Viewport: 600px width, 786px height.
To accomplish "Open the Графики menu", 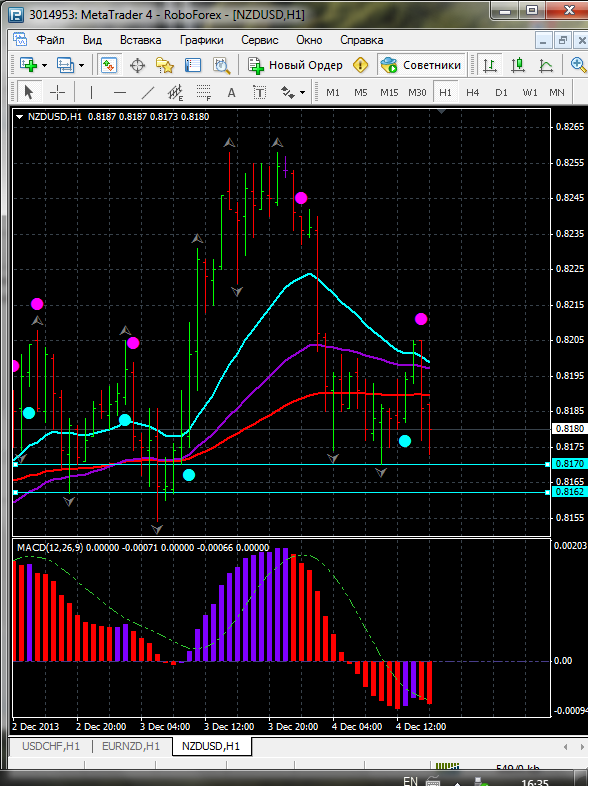I will (x=201, y=40).
